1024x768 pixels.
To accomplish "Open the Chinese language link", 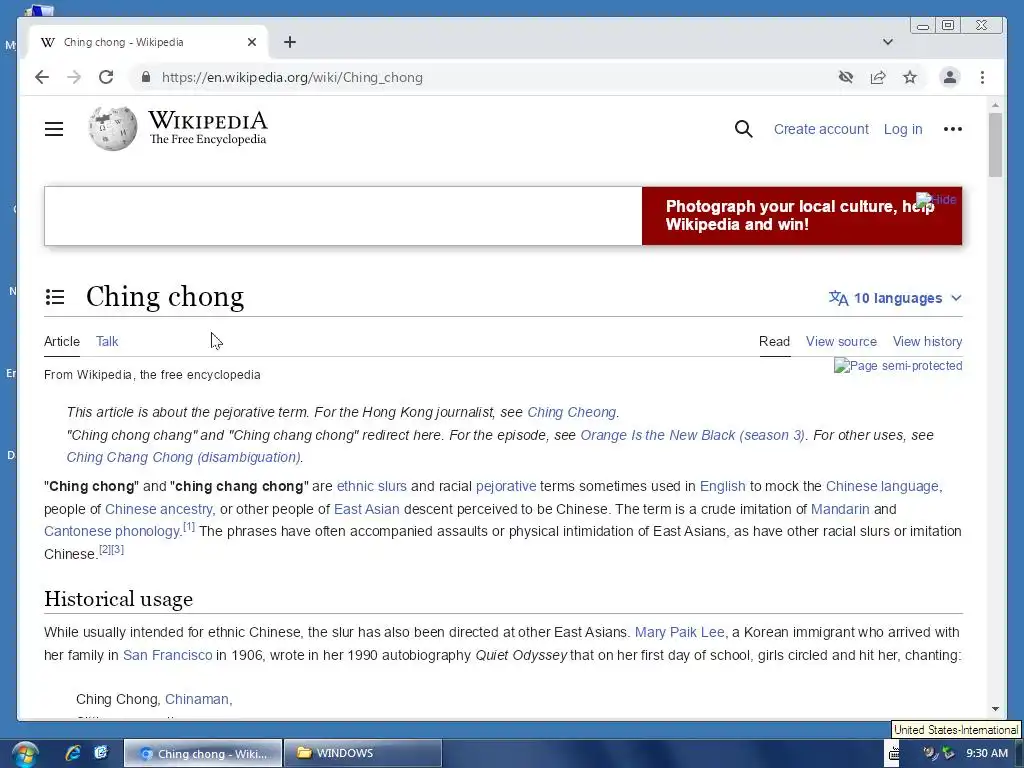I will [x=882, y=486].
